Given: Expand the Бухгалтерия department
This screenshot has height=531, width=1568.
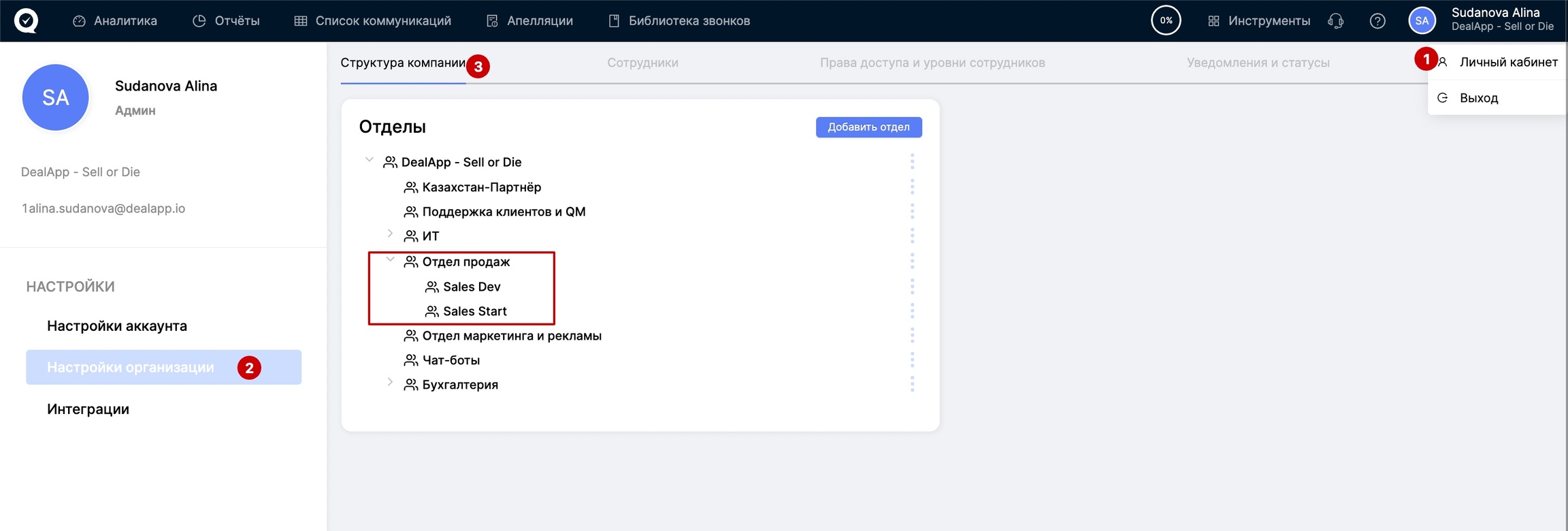Looking at the screenshot, I should point(390,383).
